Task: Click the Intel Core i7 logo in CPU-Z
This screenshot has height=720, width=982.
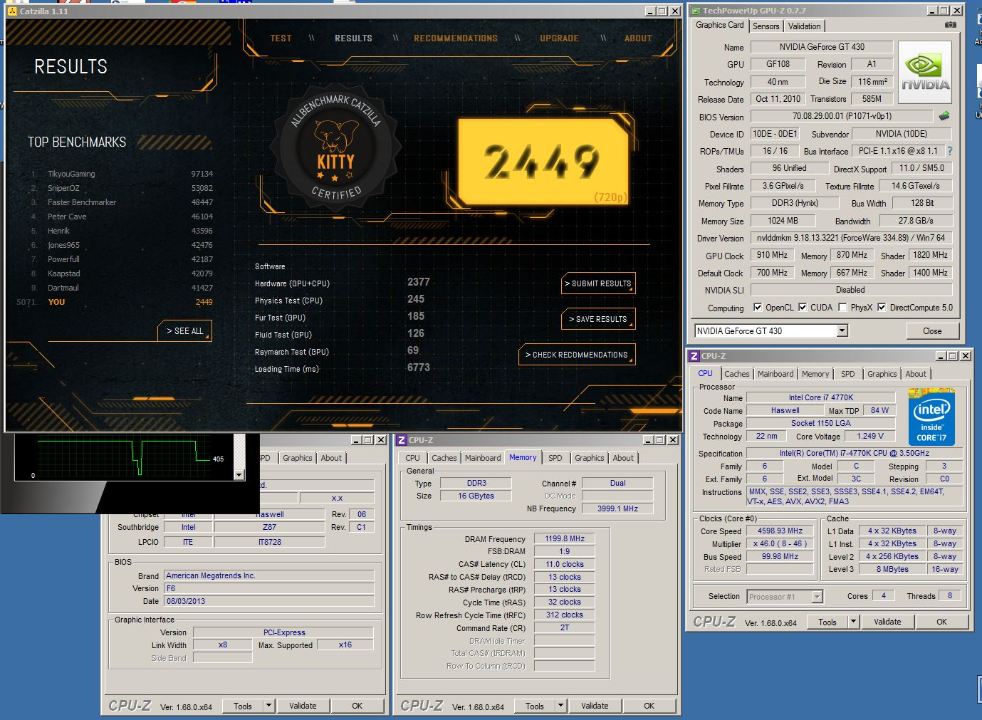Action: tap(931, 417)
